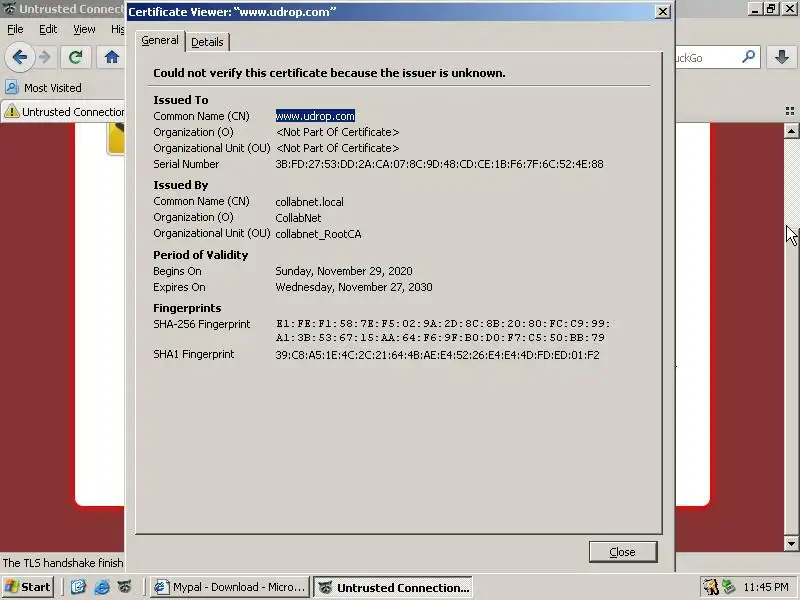The width and height of the screenshot is (800, 600).
Task: Select Untrusted Connection taskbar button
Action: click(x=393, y=587)
